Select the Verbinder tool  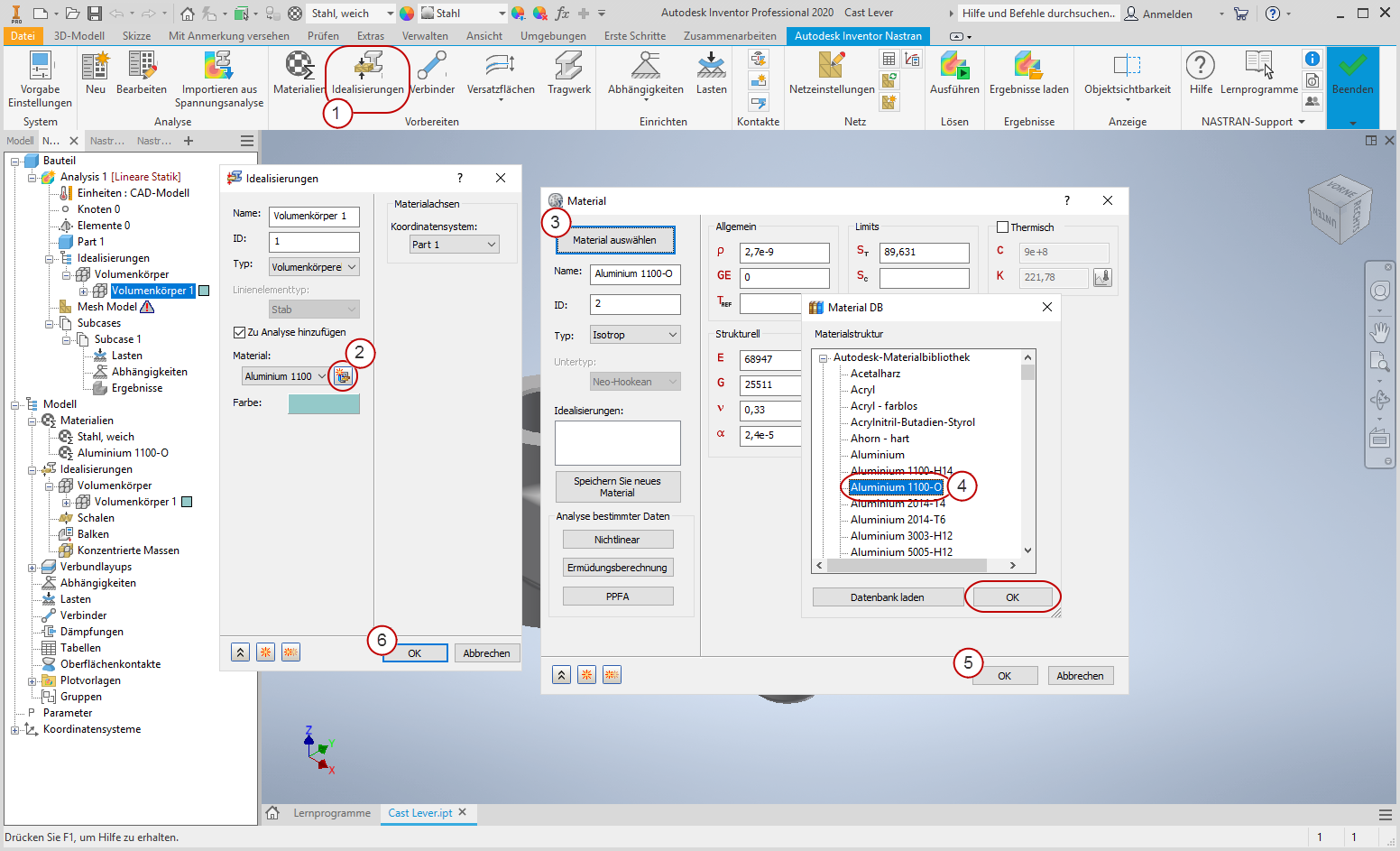[x=432, y=72]
